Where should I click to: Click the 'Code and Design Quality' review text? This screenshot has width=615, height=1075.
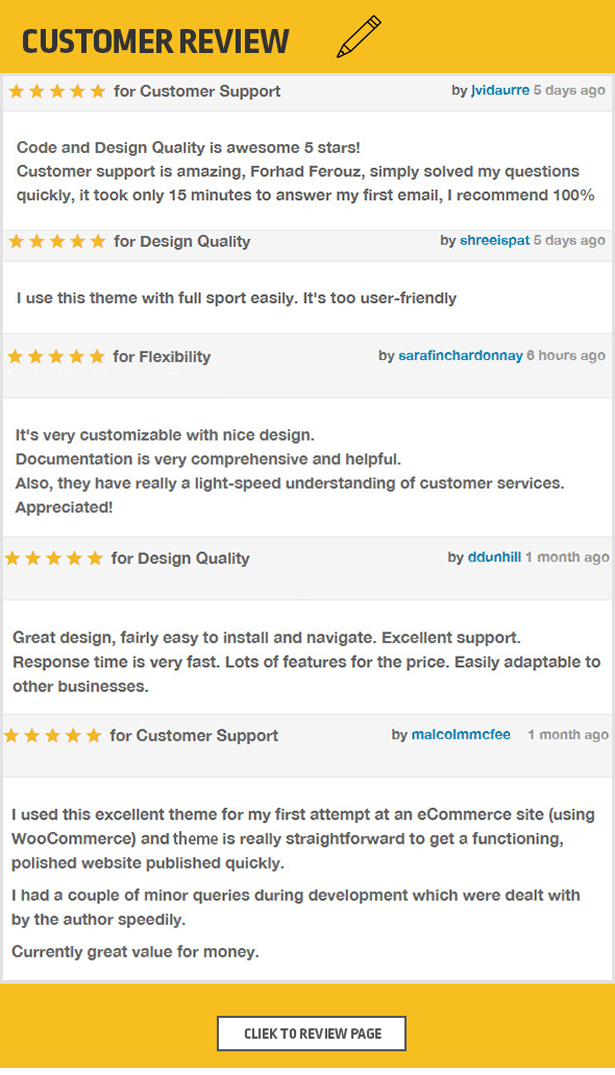[306, 171]
